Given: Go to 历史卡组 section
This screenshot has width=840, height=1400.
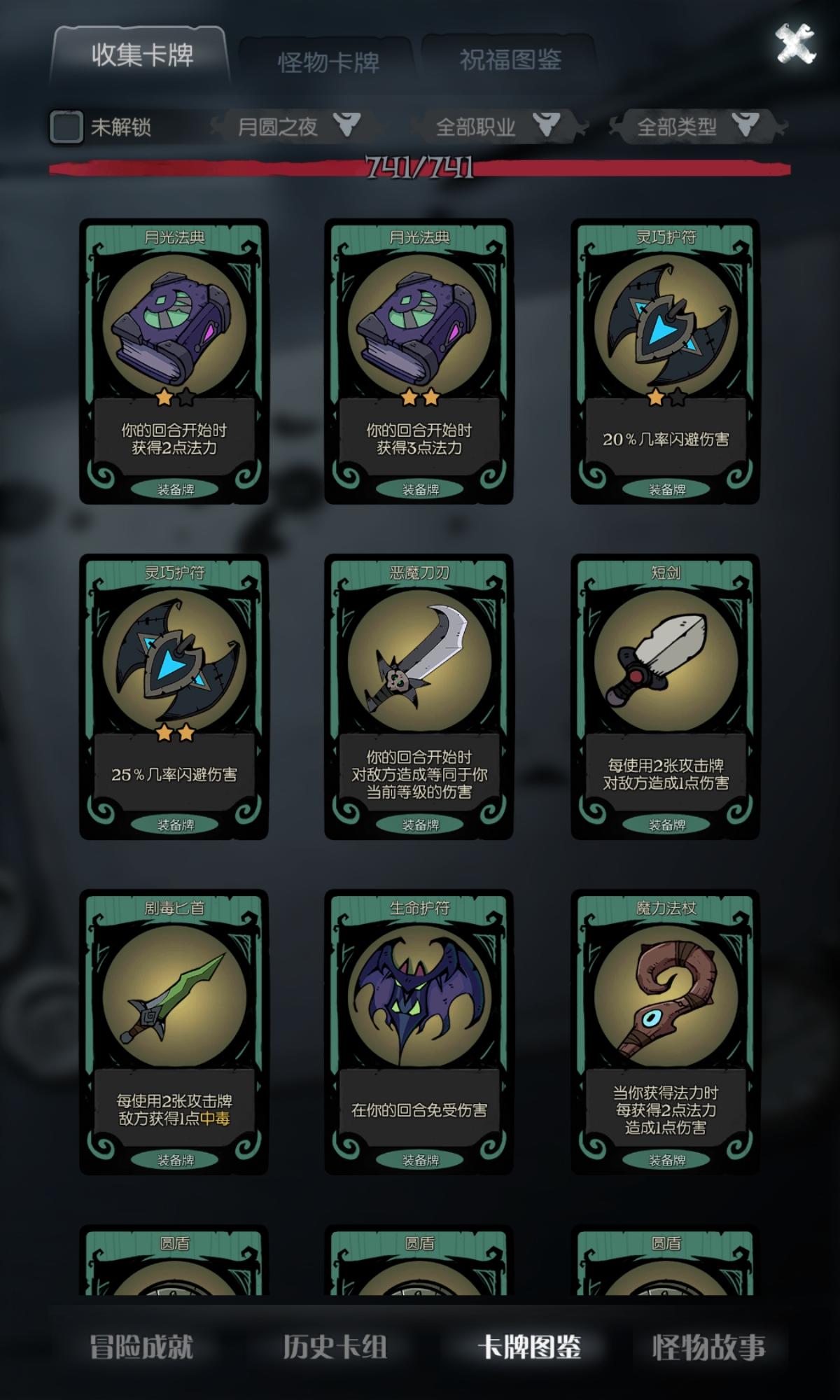Looking at the screenshot, I should [x=335, y=1347].
